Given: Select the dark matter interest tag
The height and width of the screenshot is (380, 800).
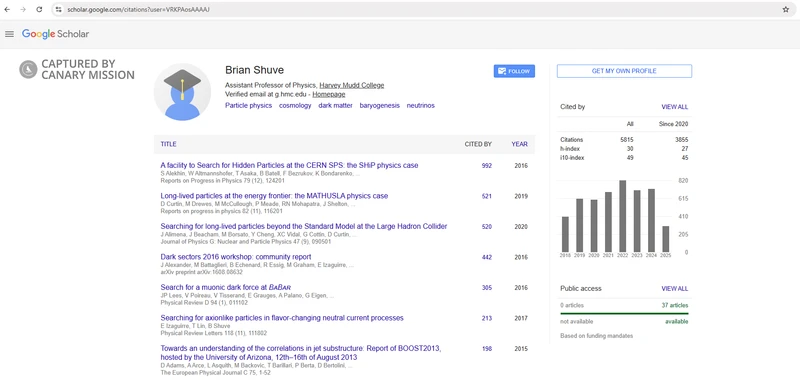Looking at the screenshot, I should pos(335,106).
